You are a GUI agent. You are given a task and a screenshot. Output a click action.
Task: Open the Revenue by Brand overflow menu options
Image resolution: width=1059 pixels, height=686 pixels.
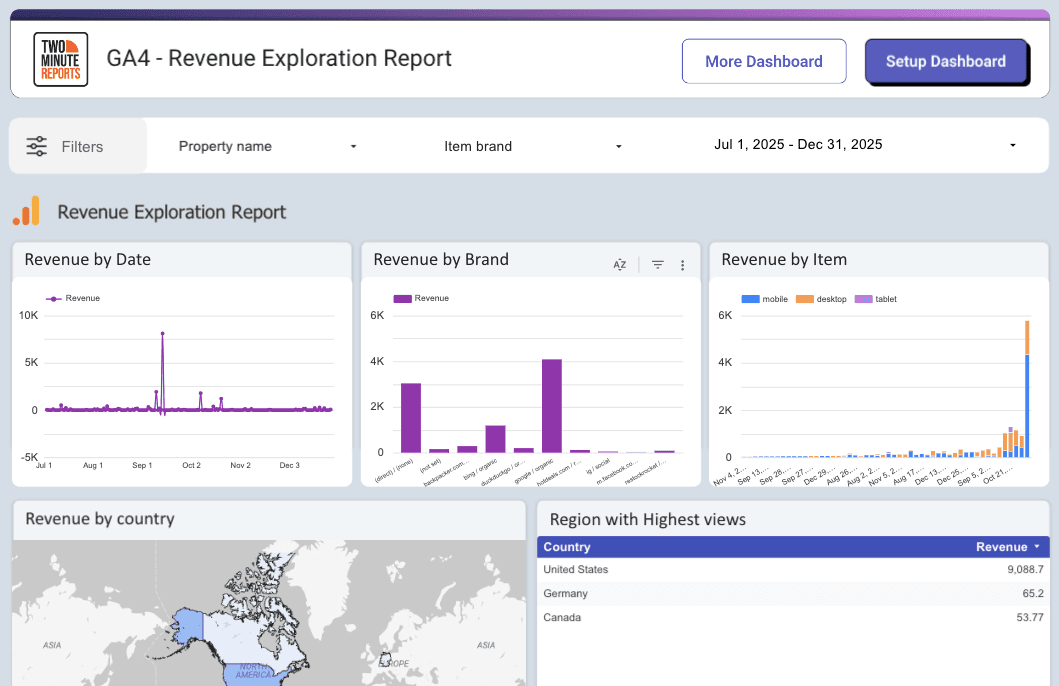coord(682,264)
